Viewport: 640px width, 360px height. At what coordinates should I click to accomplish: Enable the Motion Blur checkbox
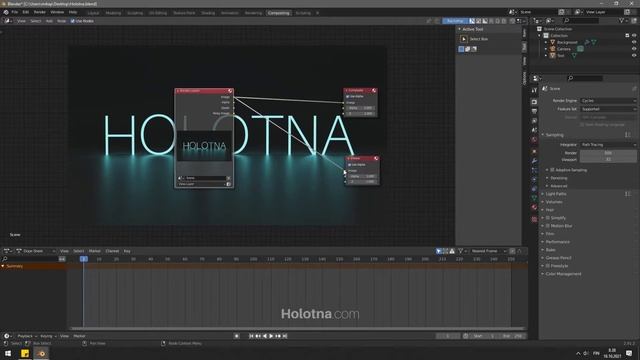click(548, 226)
